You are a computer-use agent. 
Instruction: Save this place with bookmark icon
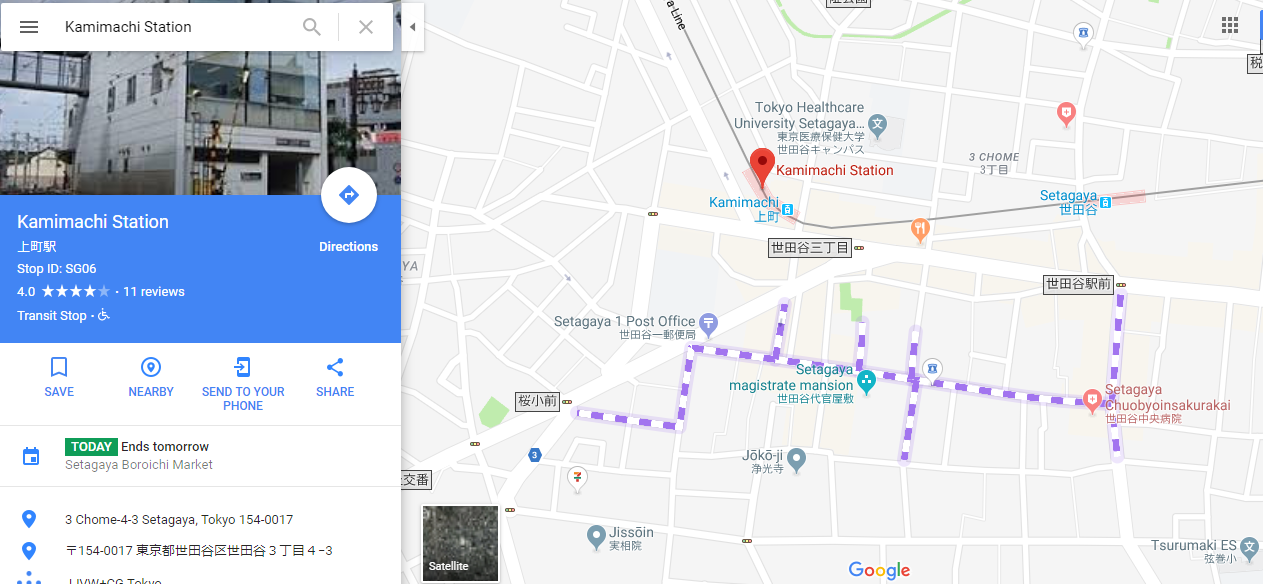[x=59, y=377]
